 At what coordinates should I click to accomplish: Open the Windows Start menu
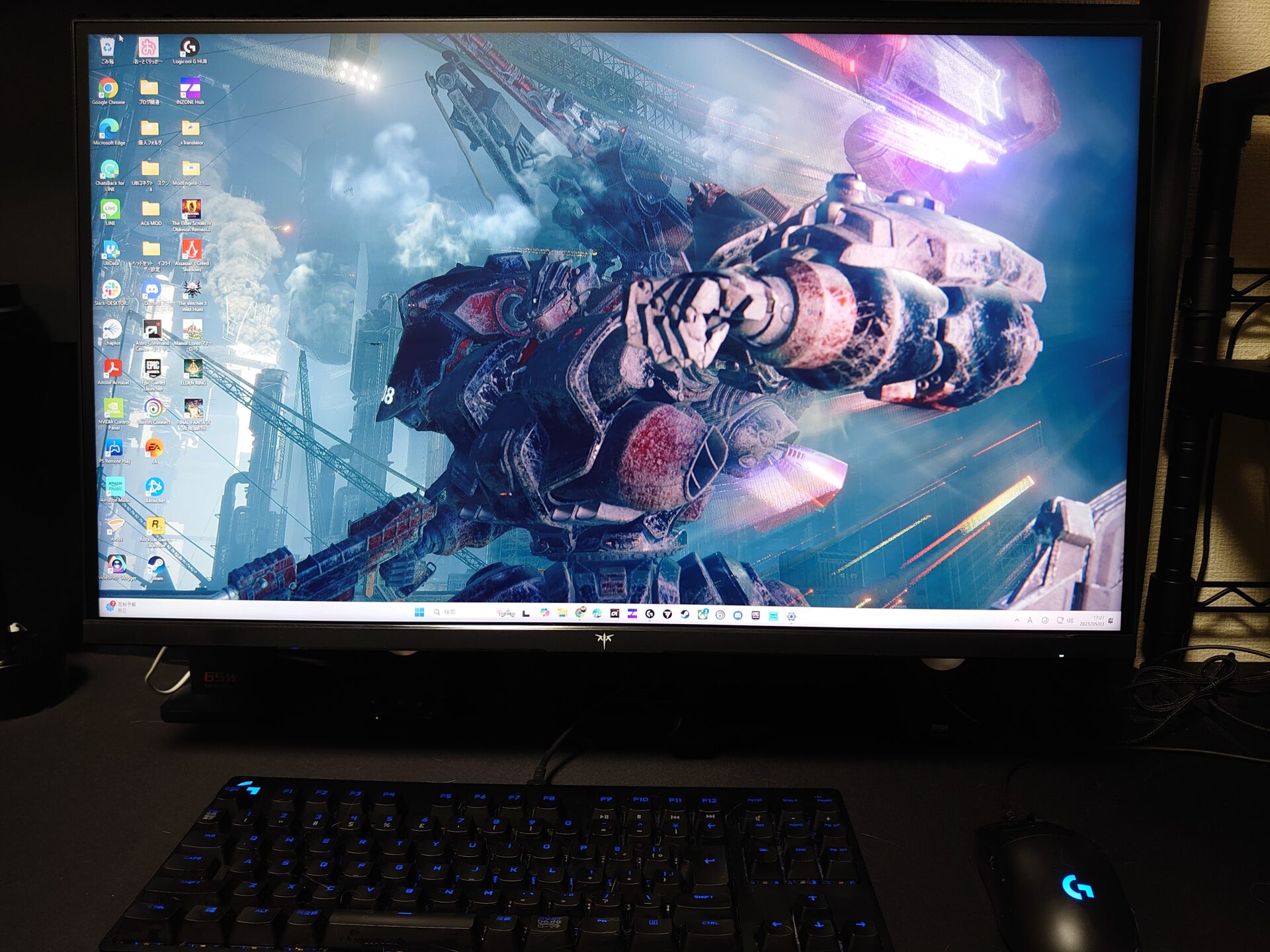point(419,612)
